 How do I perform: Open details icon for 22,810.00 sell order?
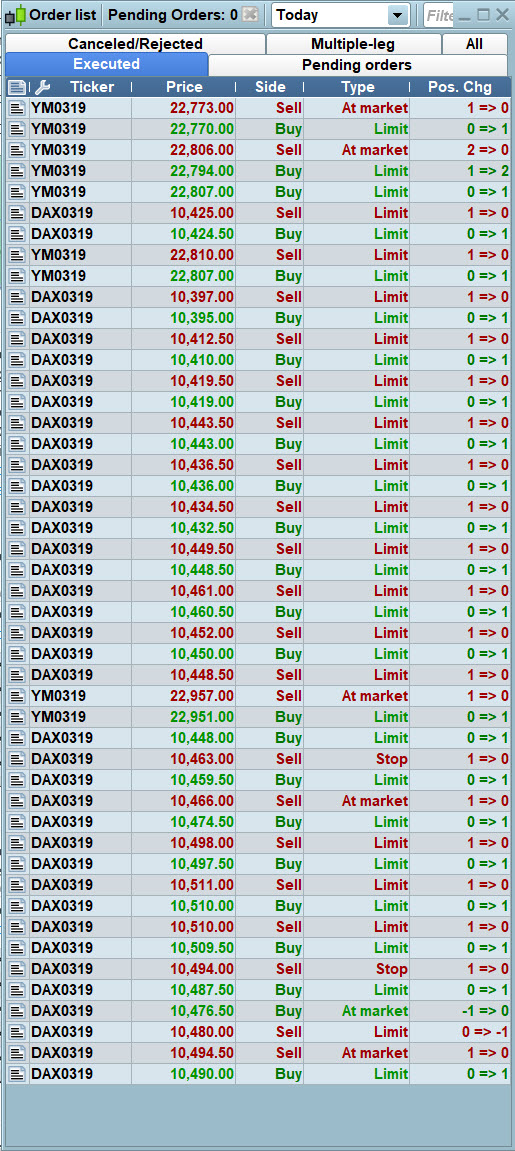[x=17, y=255]
